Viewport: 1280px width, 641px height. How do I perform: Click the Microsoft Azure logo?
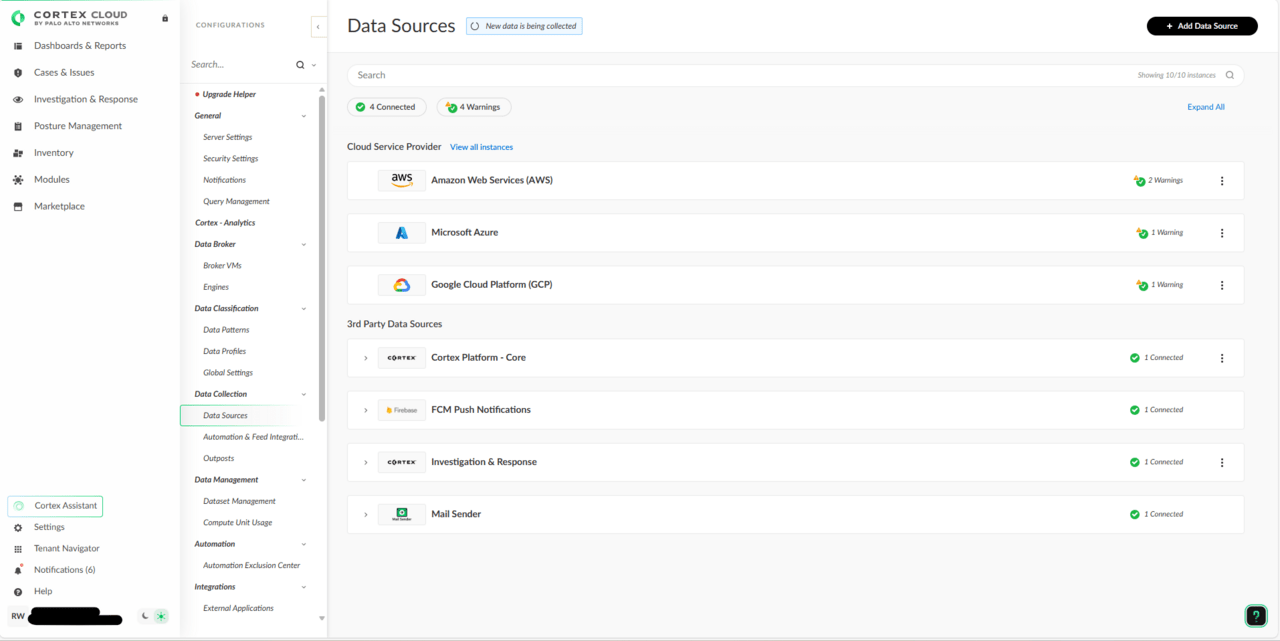(402, 233)
